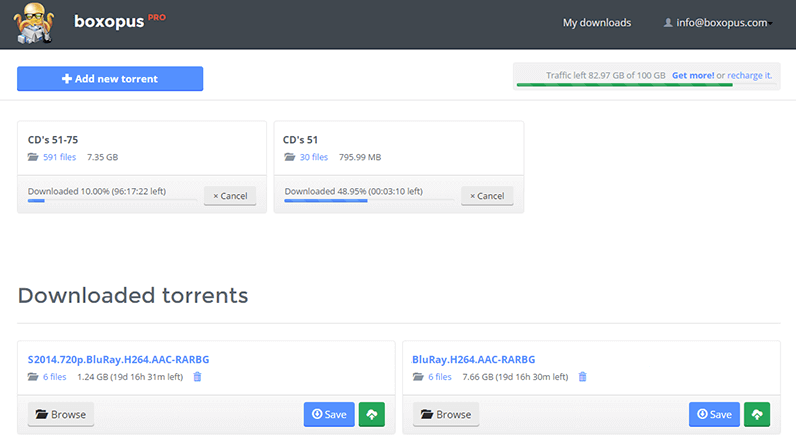Click green cloud upload for 1.24 GB torrent

(x=372, y=415)
